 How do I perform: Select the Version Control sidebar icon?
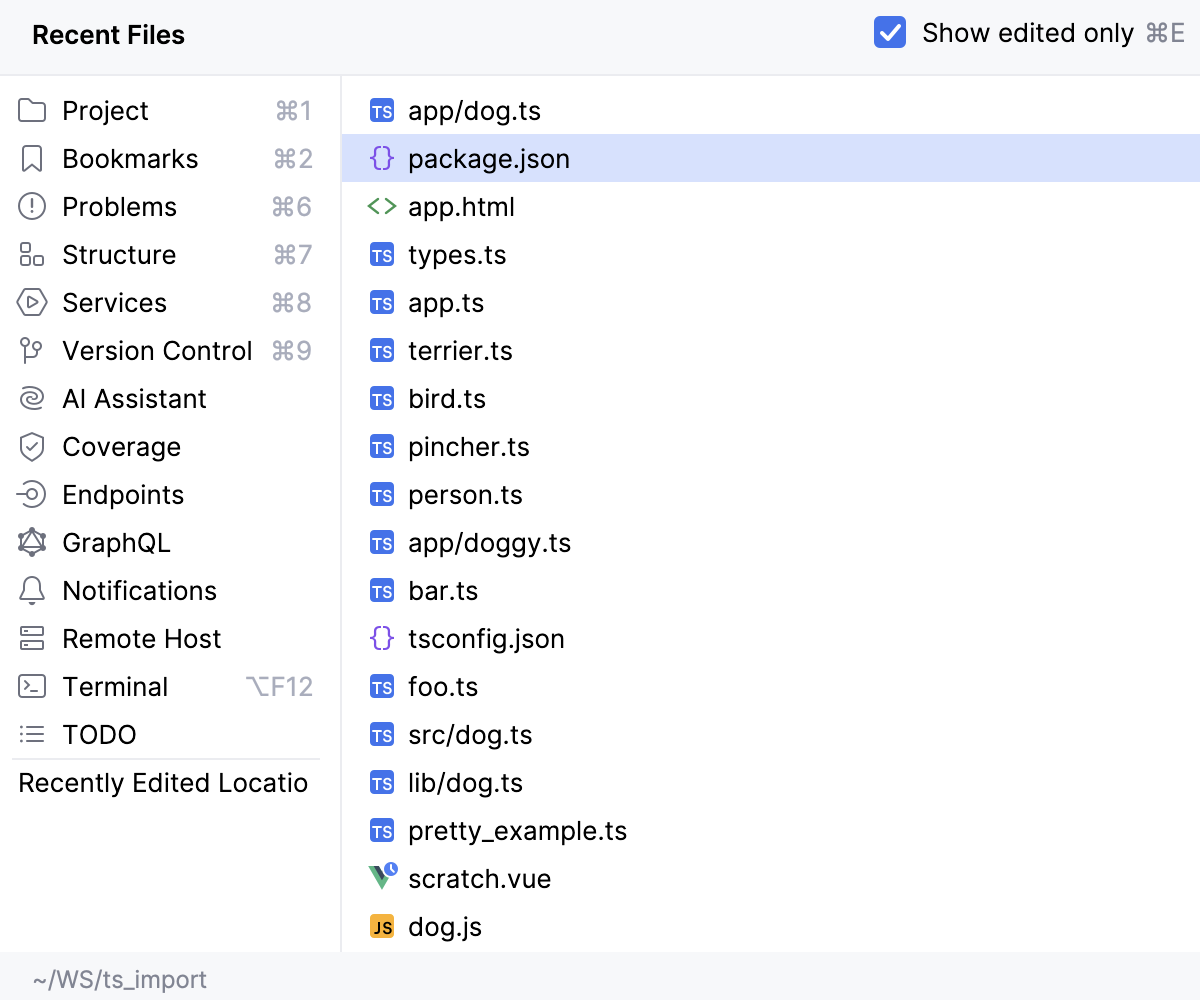coord(156,350)
